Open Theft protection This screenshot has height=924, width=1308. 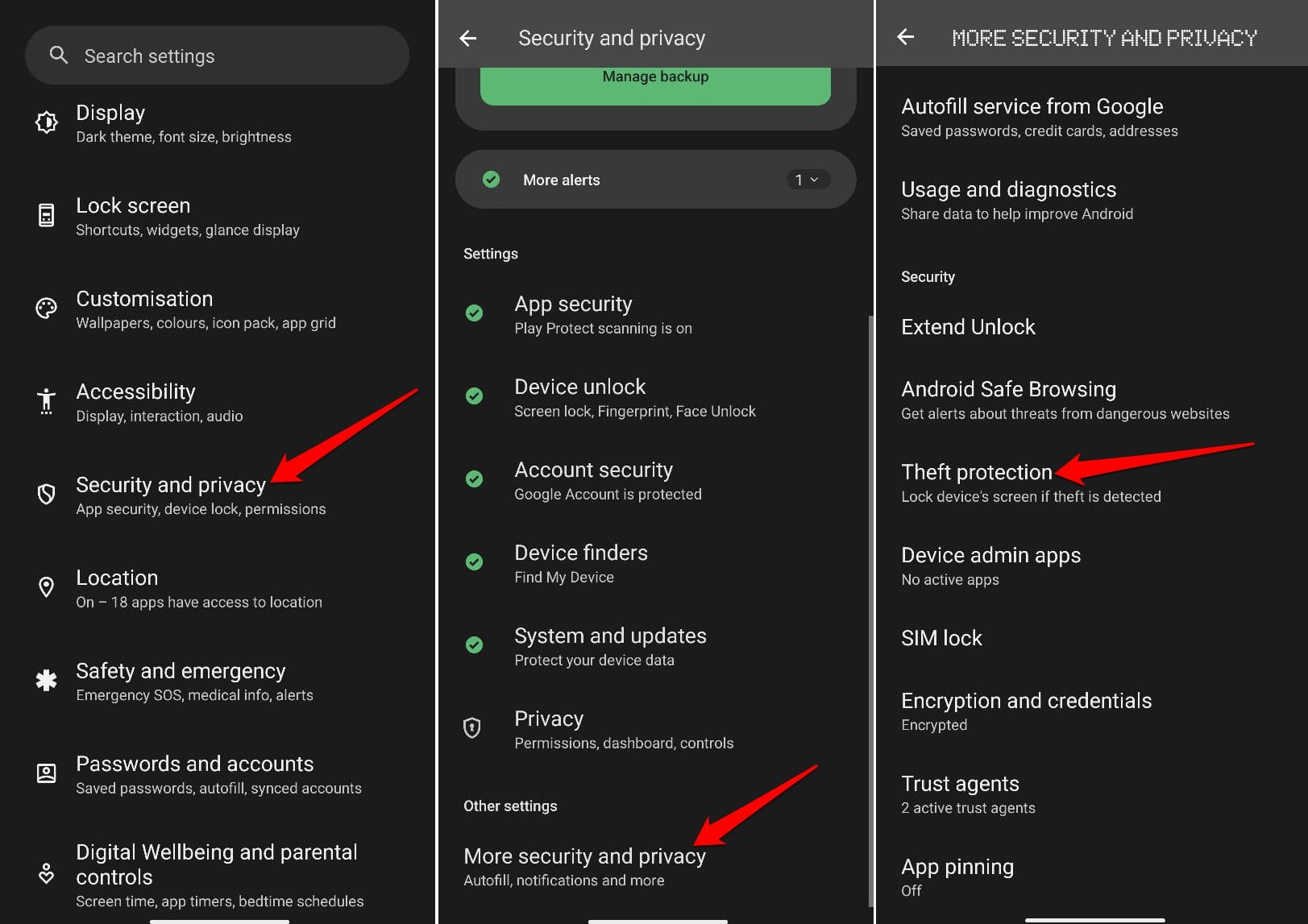pos(1092,483)
